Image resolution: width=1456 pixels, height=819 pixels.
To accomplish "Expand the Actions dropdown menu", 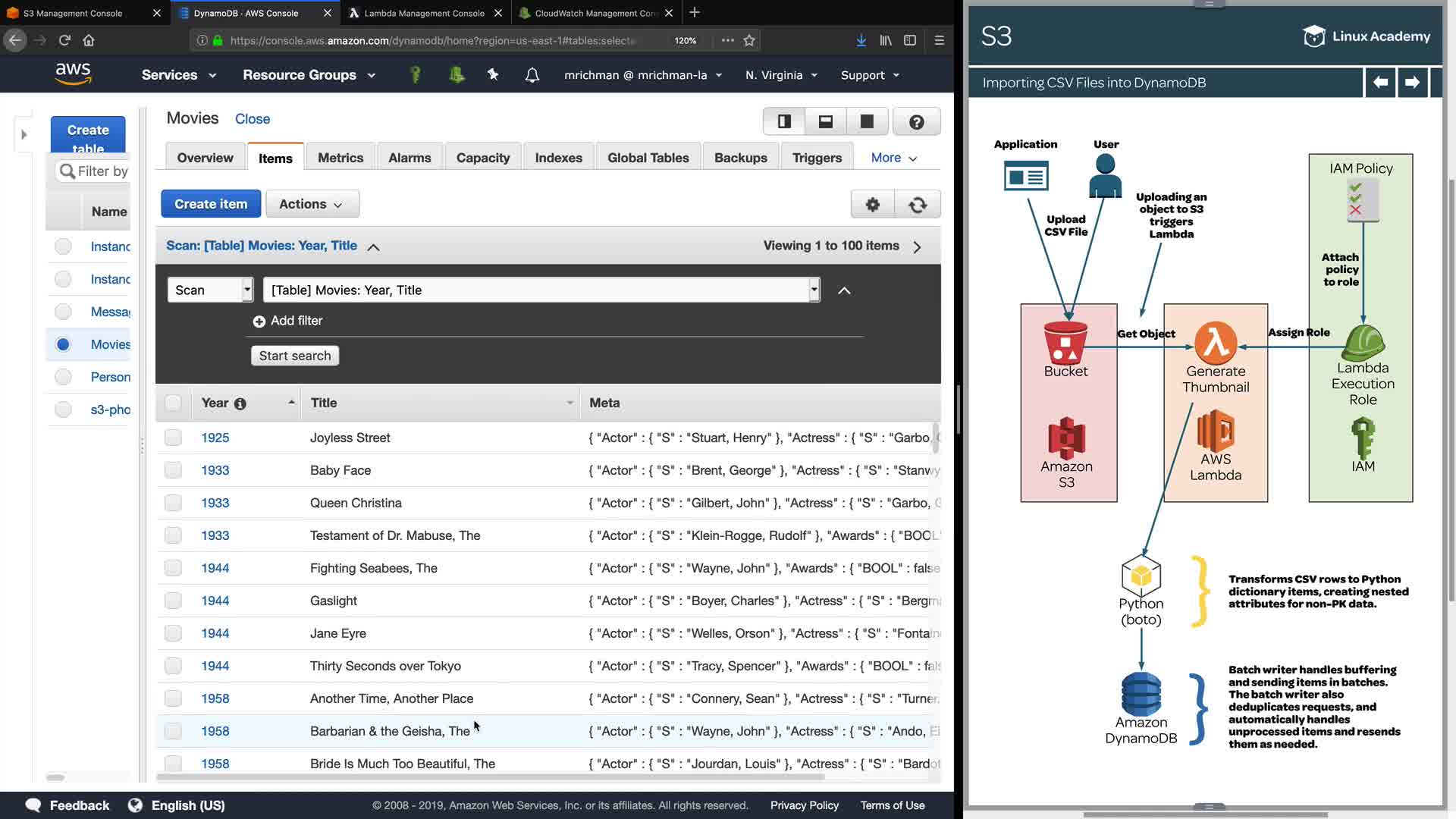I will (312, 204).
